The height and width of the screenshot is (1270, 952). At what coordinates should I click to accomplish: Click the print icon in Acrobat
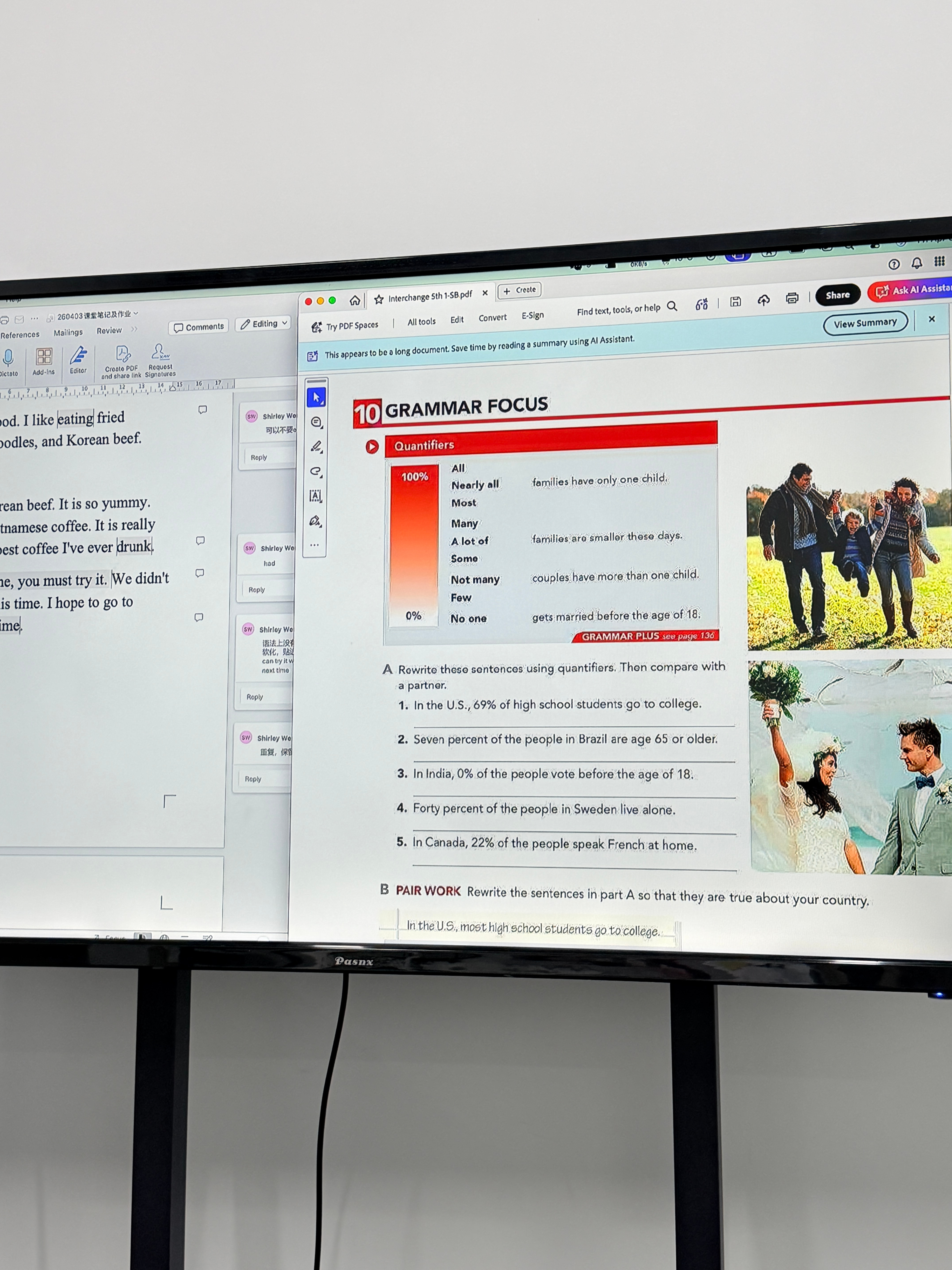(x=792, y=298)
